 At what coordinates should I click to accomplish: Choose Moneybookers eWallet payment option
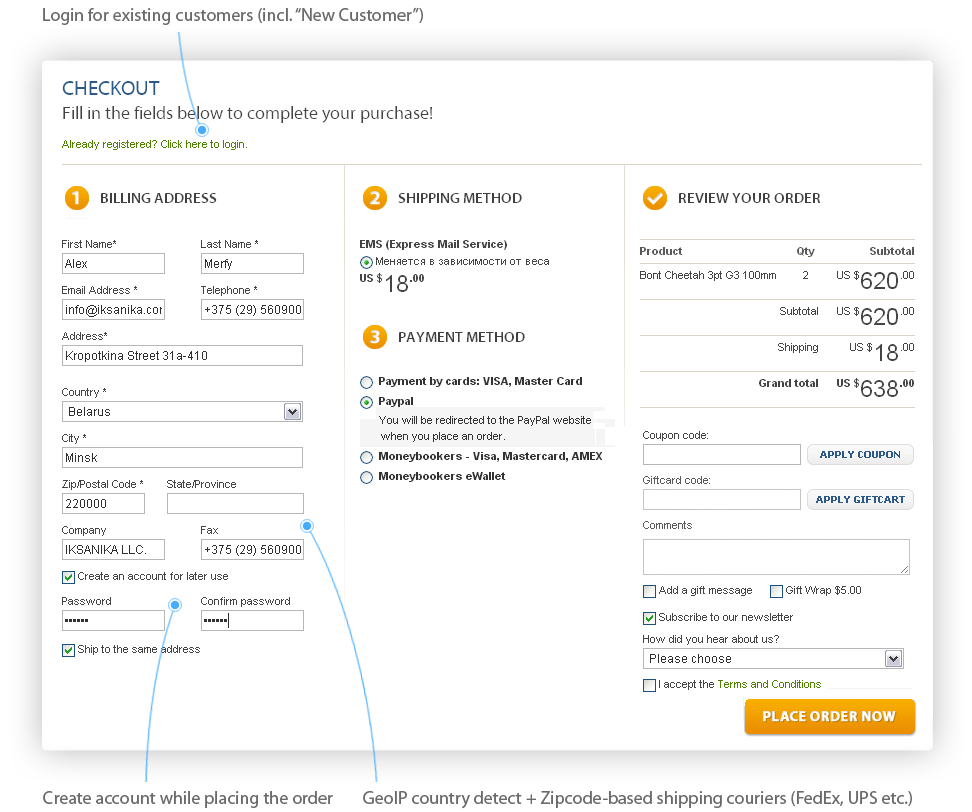tap(366, 477)
